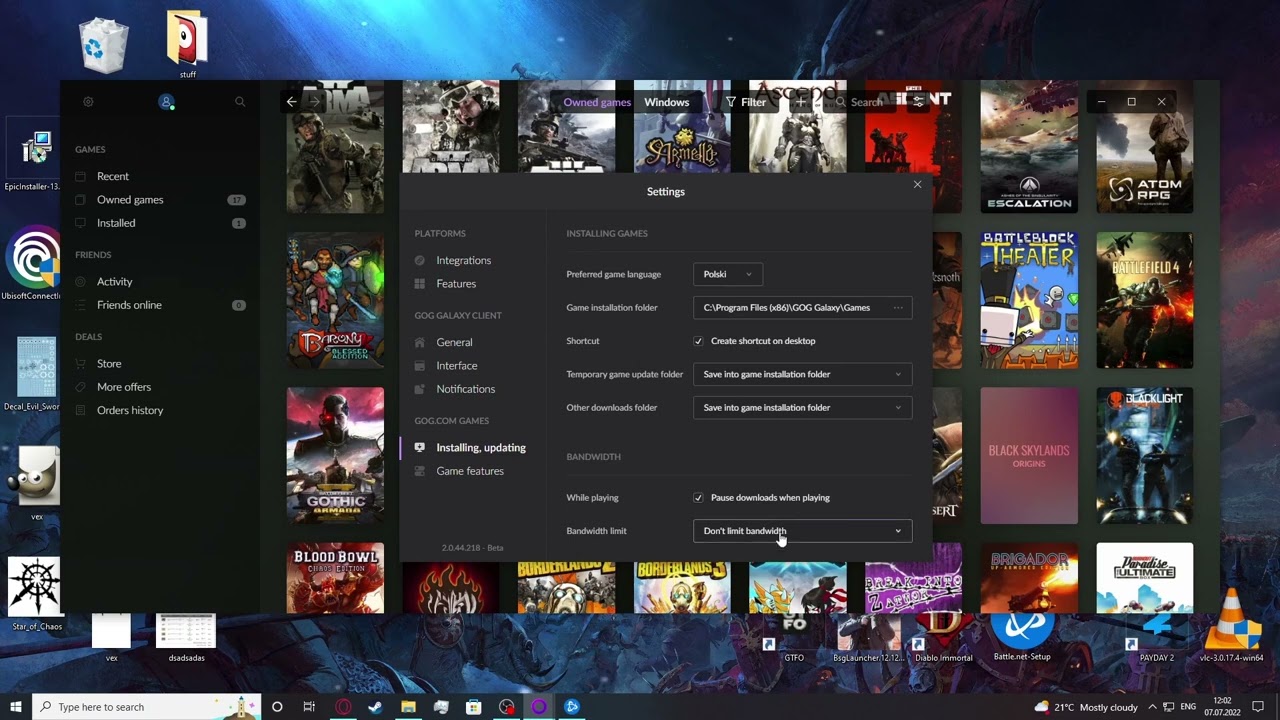Close the Settings dialog
Viewport: 1280px width, 720px height.
point(917,184)
